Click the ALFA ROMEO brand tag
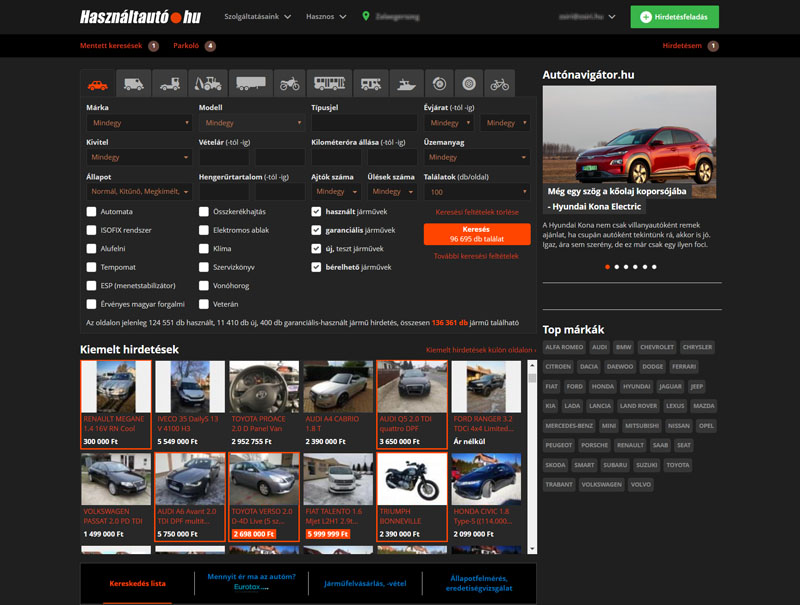The height and width of the screenshot is (605, 800). pos(564,347)
